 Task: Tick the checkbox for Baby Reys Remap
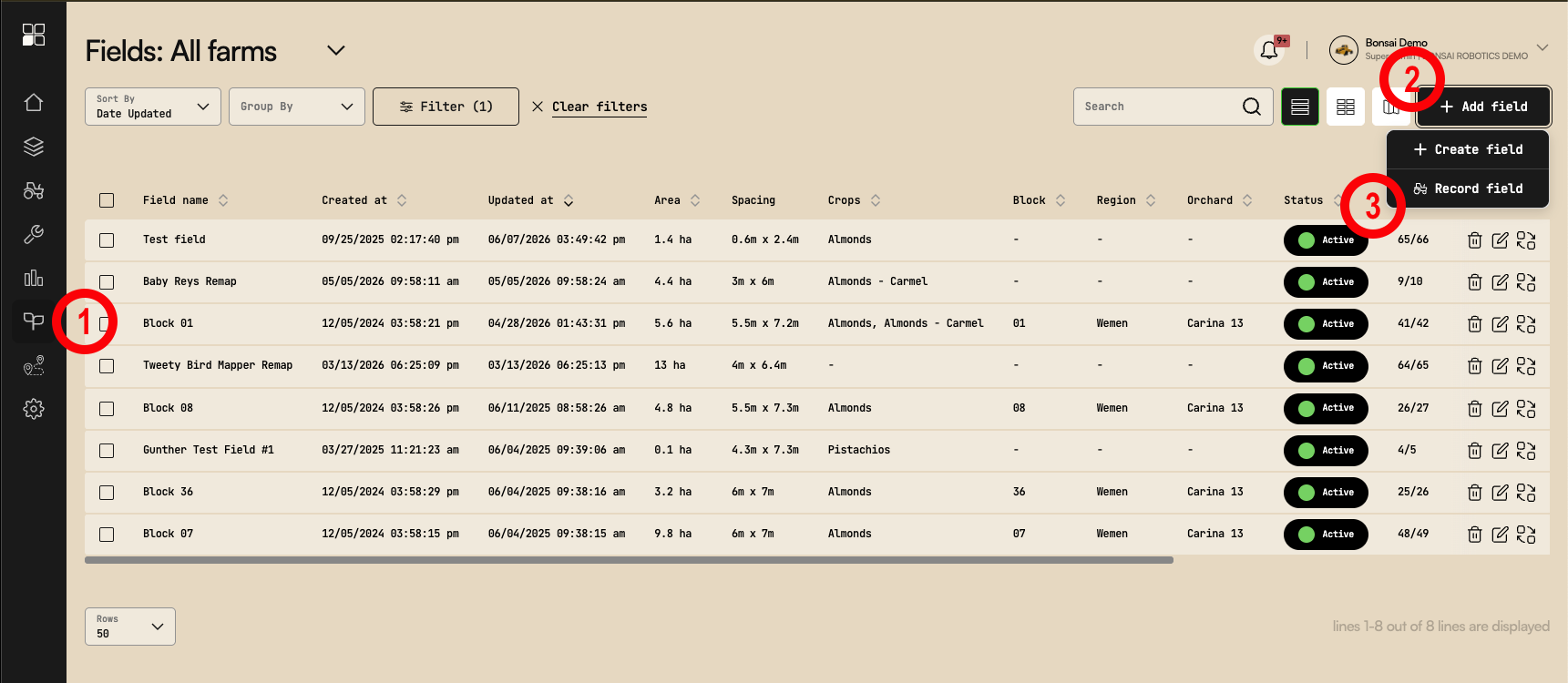[x=107, y=282]
